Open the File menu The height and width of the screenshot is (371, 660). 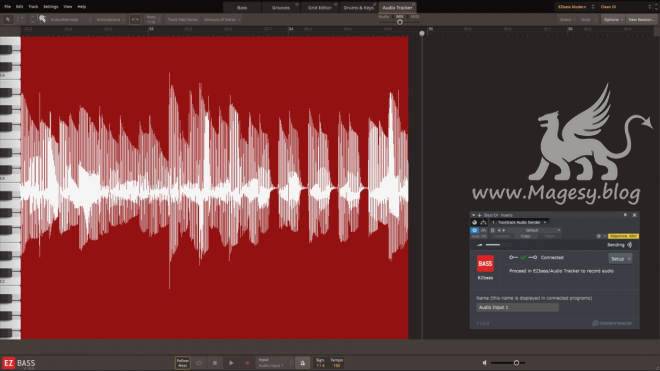click(x=7, y=7)
